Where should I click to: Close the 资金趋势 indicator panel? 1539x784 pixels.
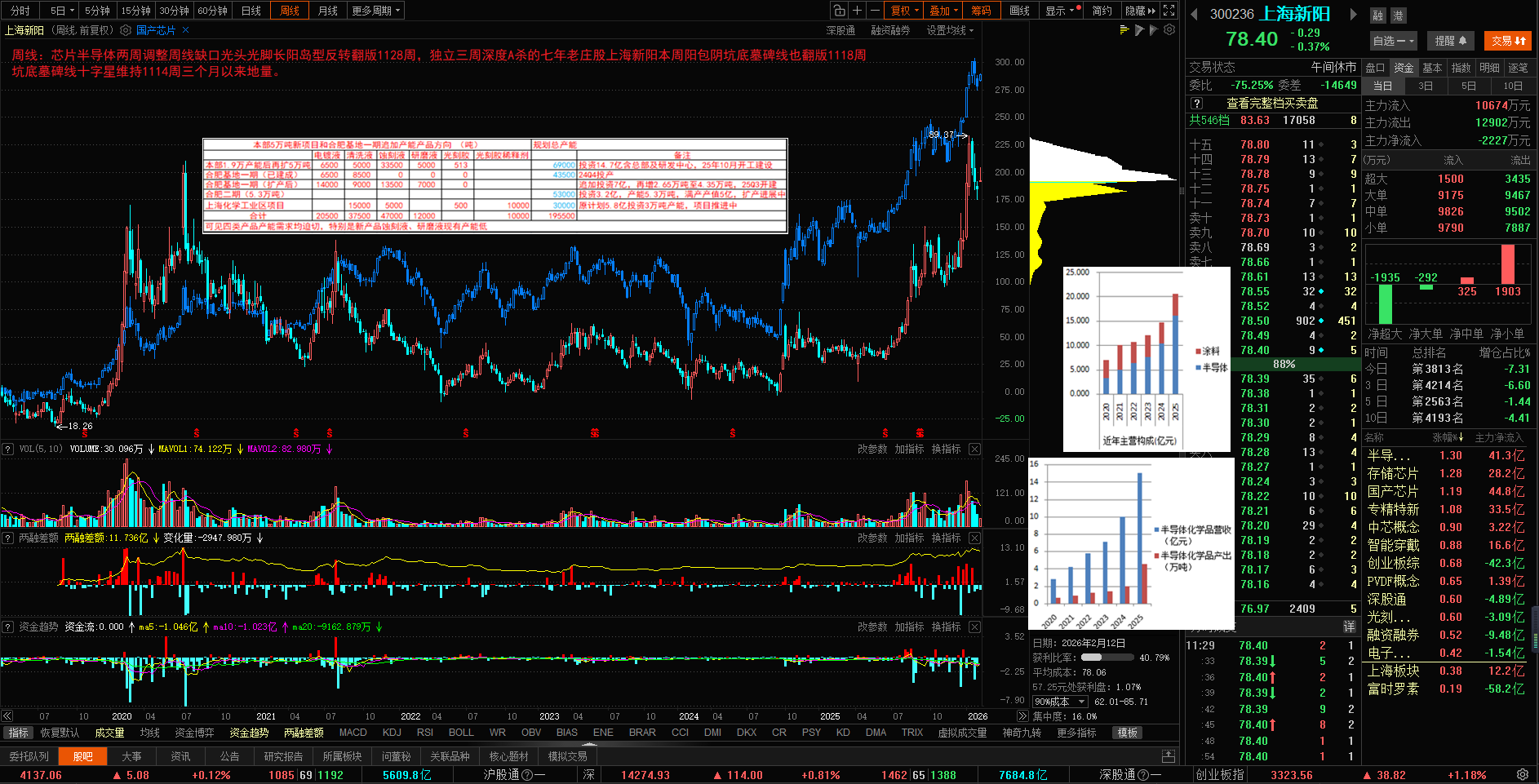[974, 627]
